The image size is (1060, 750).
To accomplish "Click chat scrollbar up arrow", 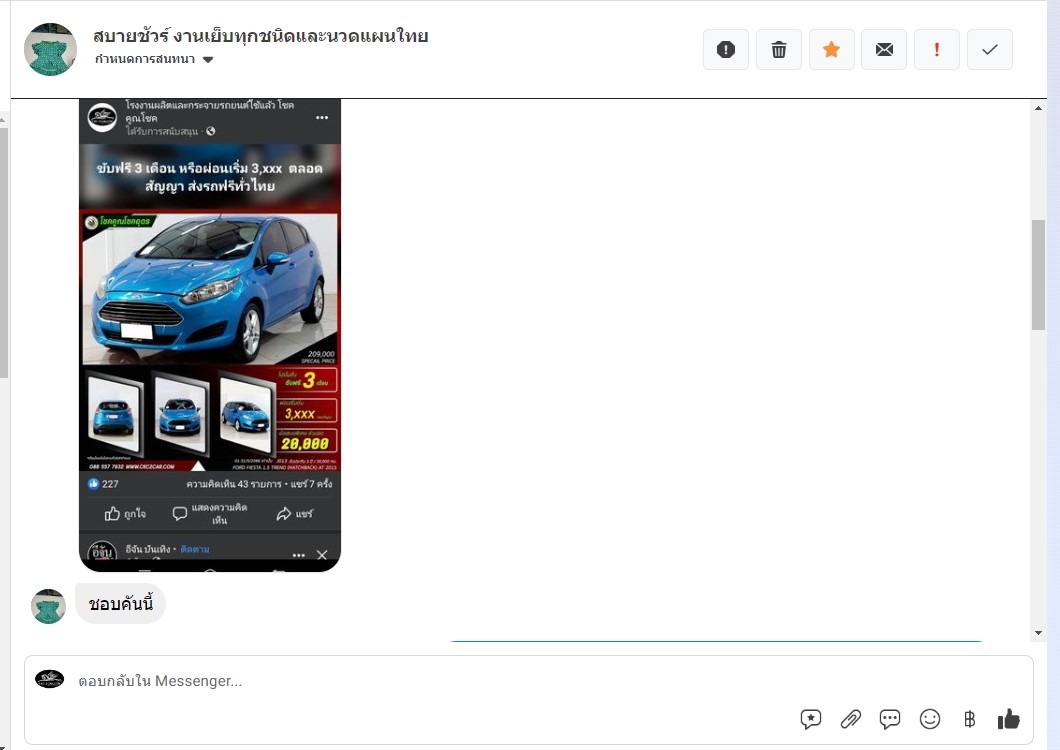I will [x=1038, y=108].
